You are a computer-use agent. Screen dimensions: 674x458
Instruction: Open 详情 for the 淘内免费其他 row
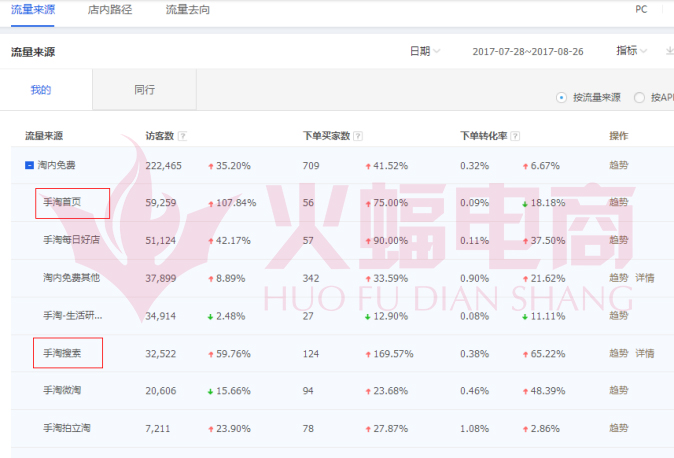pyautogui.click(x=645, y=278)
